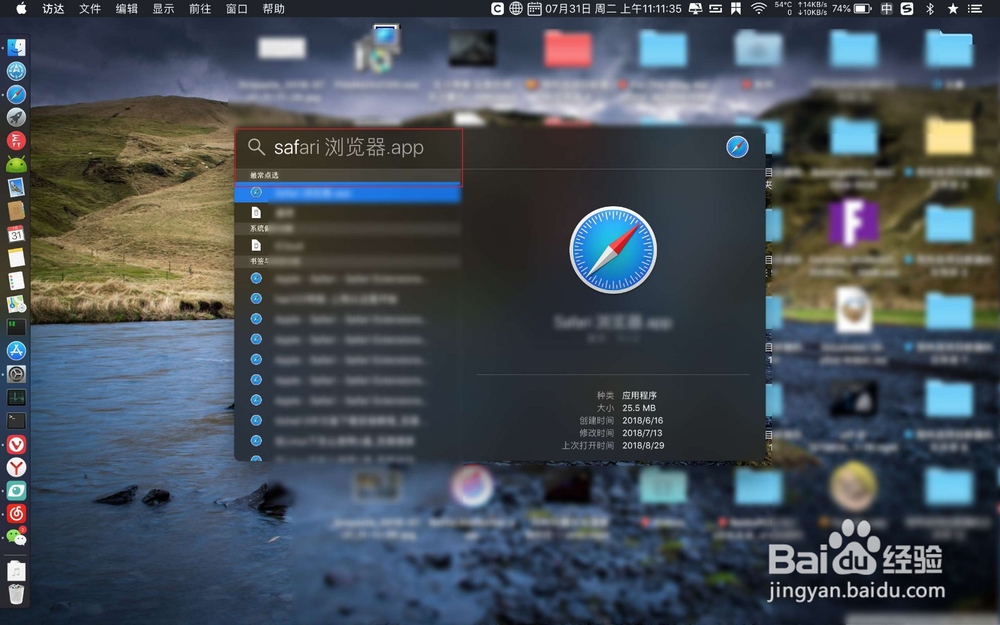
Task: Click the C icon in the menu bar
Action: (497, 8)
